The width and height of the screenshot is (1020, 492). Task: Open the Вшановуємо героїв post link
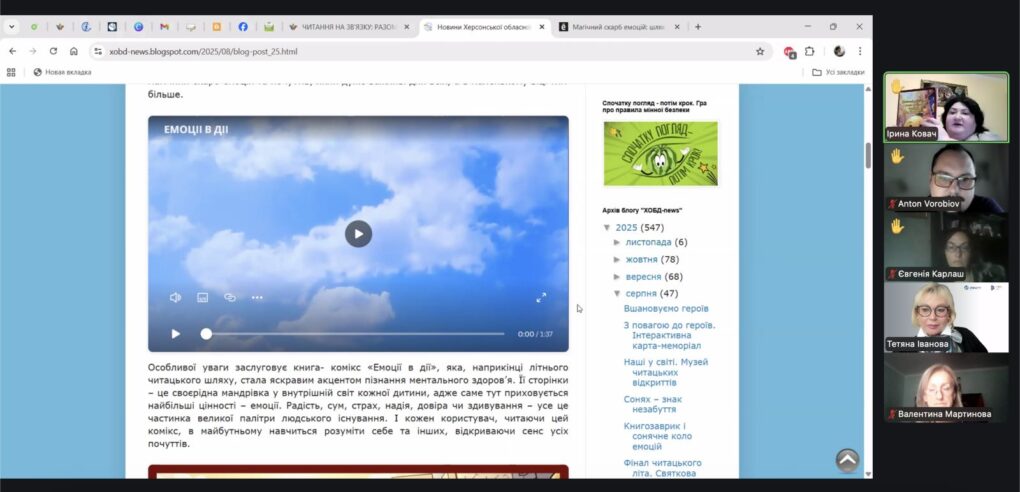665,308
